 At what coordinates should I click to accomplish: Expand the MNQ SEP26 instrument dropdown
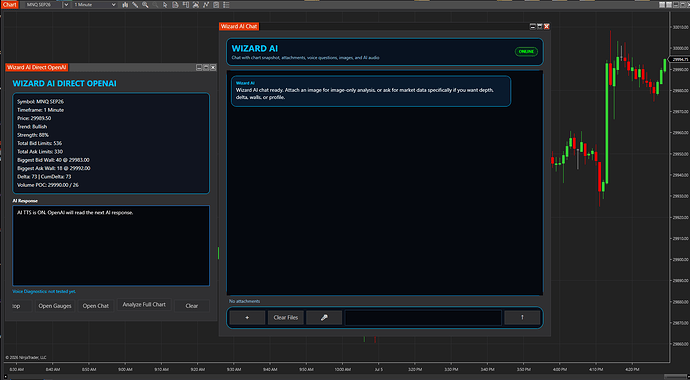(66, 5)
